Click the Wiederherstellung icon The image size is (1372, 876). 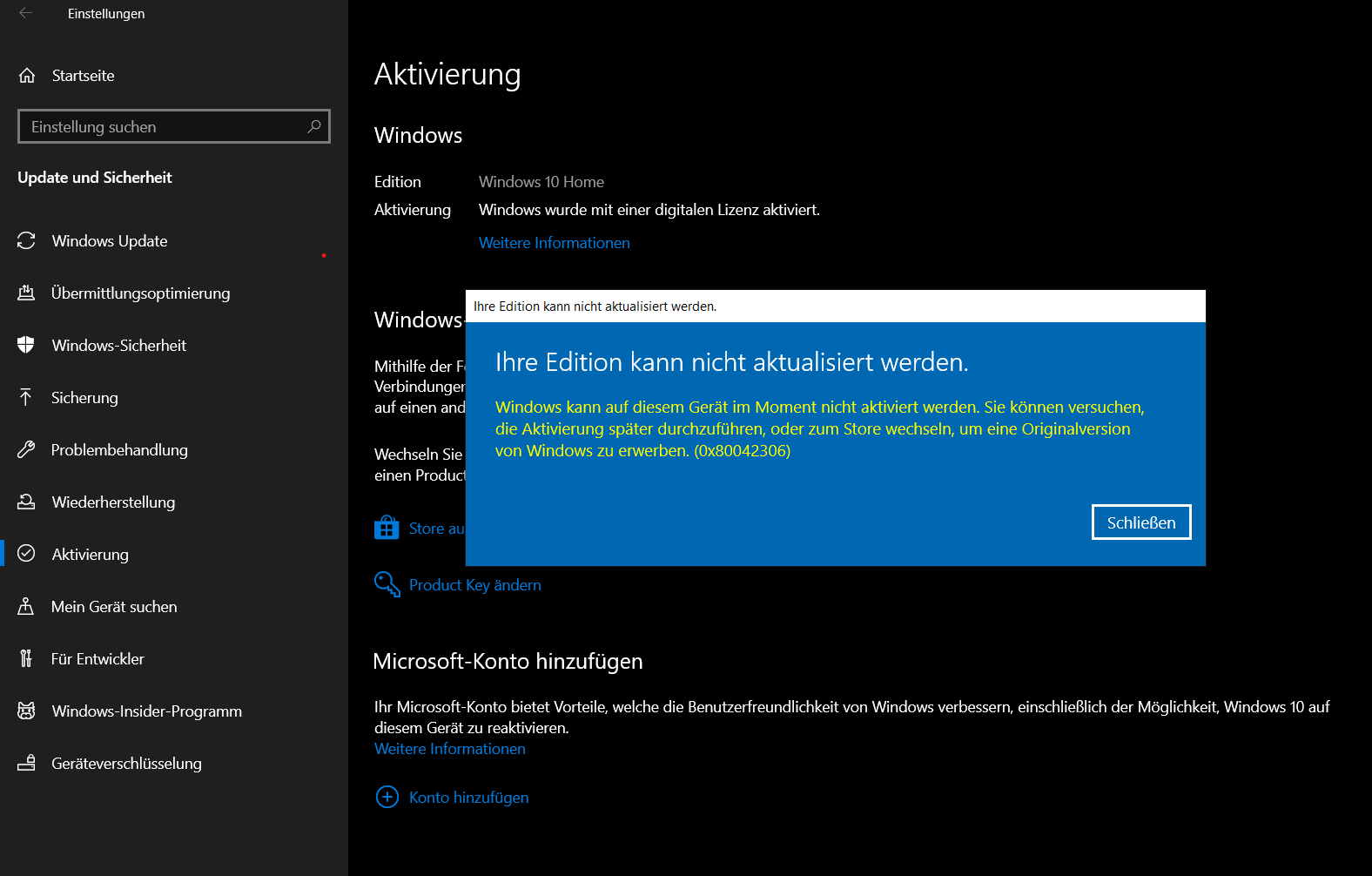(26, 502)
